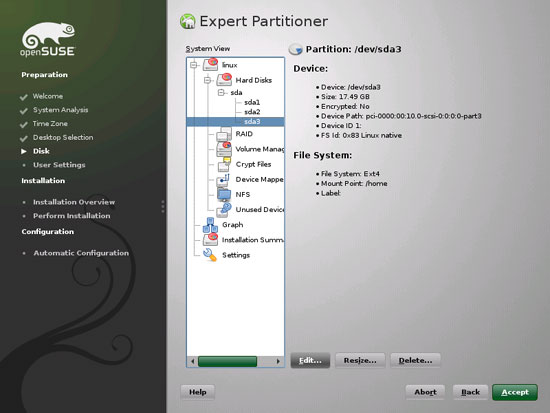This screenshot has height=413, width=550.
Task: Click the NFS monitor icon
Action: point(224,194)
